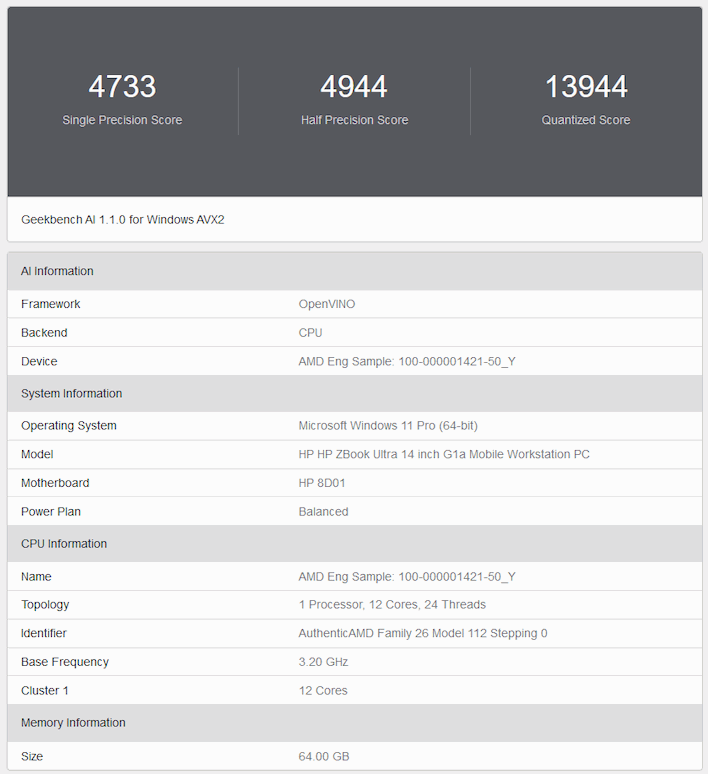
Task: Select the Topology cores and threads value
Action: 392,605
